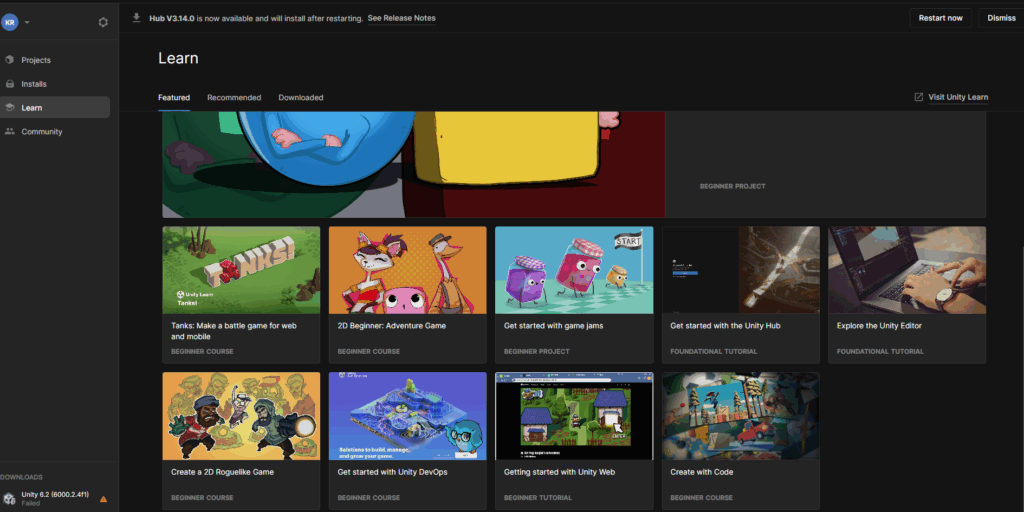Switch to the Downloaded tab

(x=300, y=98)
